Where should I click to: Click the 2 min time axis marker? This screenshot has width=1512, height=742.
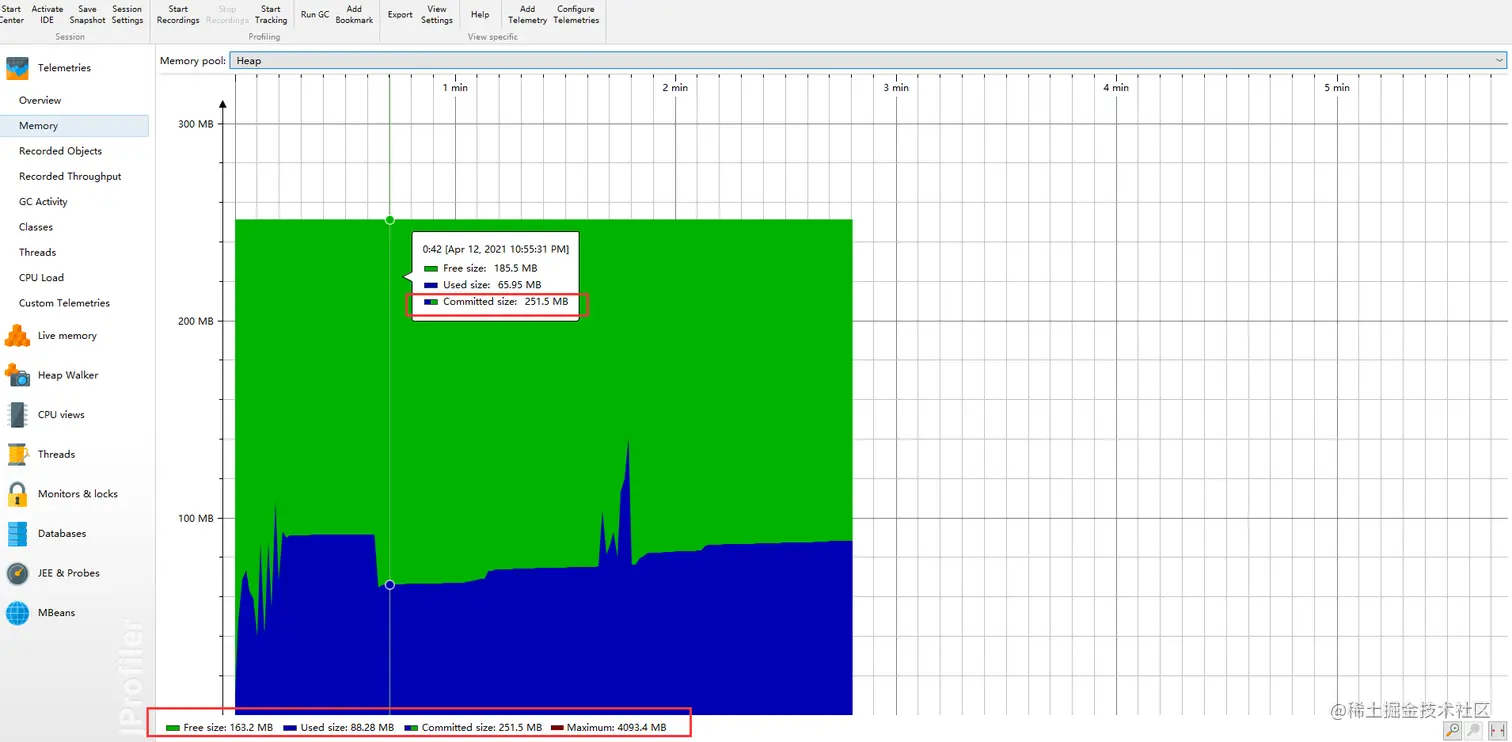tap(676, 88)
